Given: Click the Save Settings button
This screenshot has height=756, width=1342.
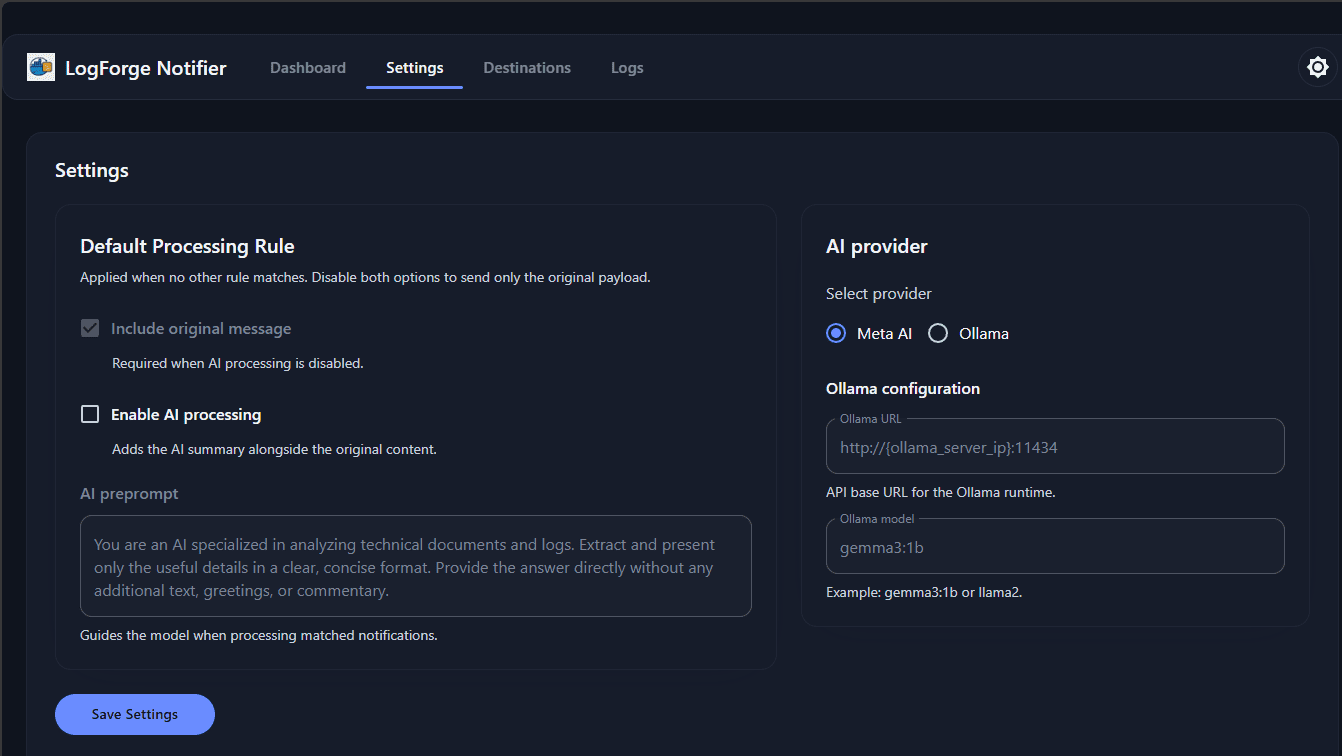Looking at the screenshot, I should click(134, 714).
